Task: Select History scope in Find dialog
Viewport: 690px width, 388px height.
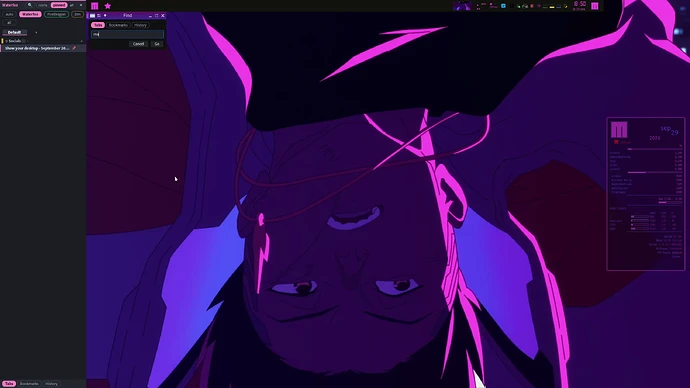Action: coord(140,25)
